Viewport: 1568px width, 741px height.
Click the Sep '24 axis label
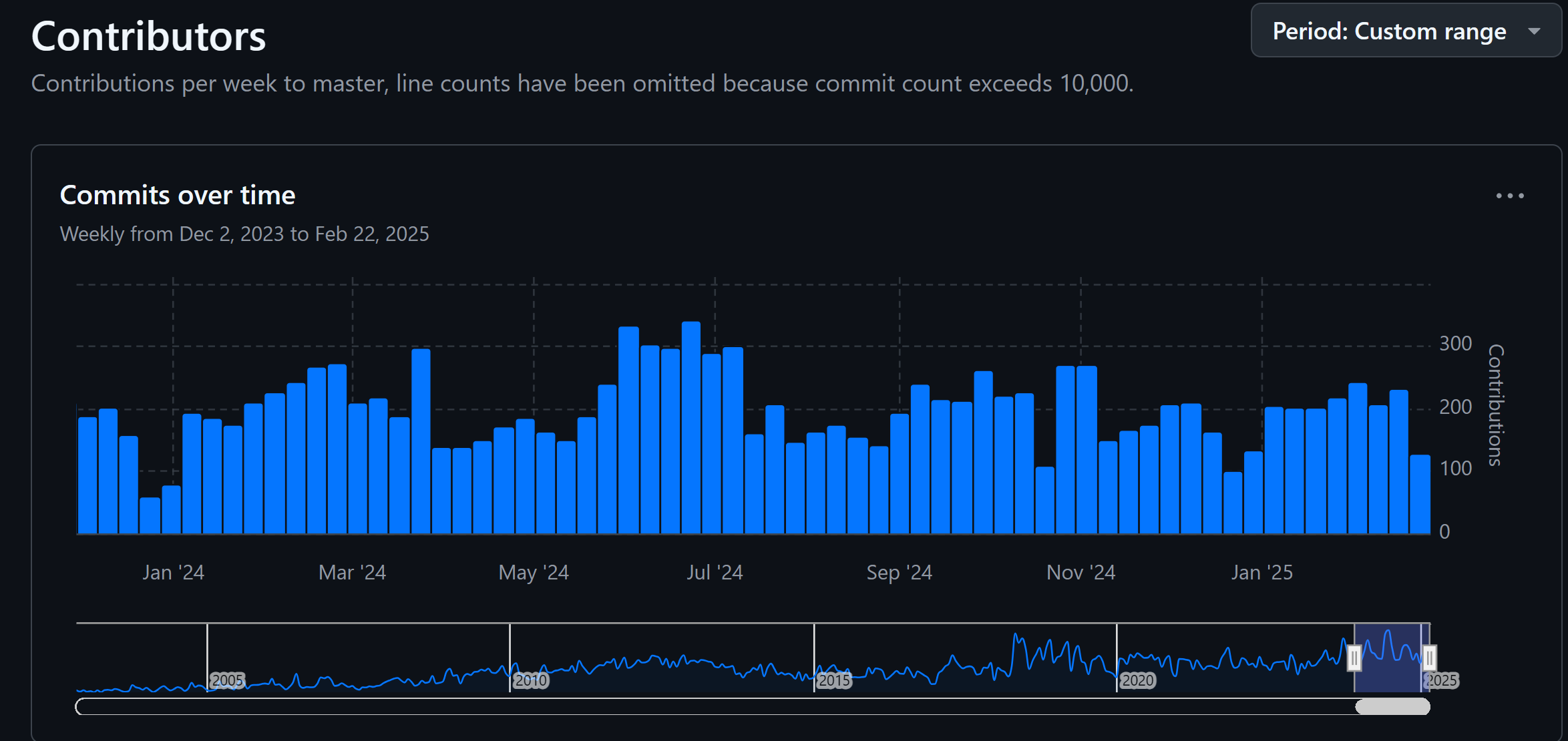pyautogui.click(x=899, y=572)
